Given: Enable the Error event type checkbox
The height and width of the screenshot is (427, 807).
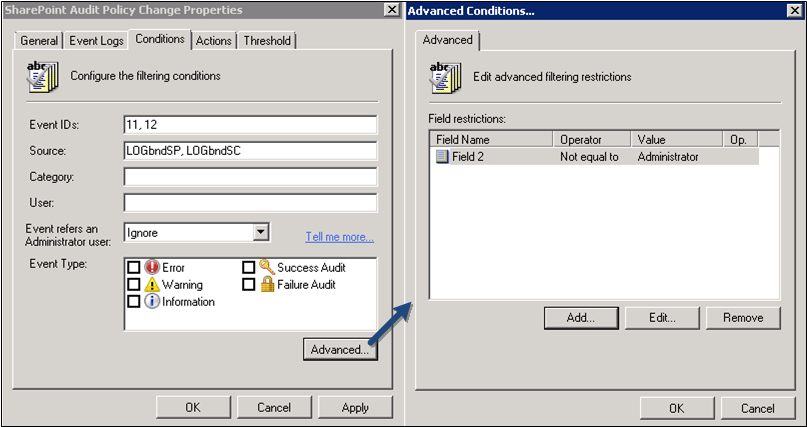Looking at the screenshot, I should tap(134, 268).
